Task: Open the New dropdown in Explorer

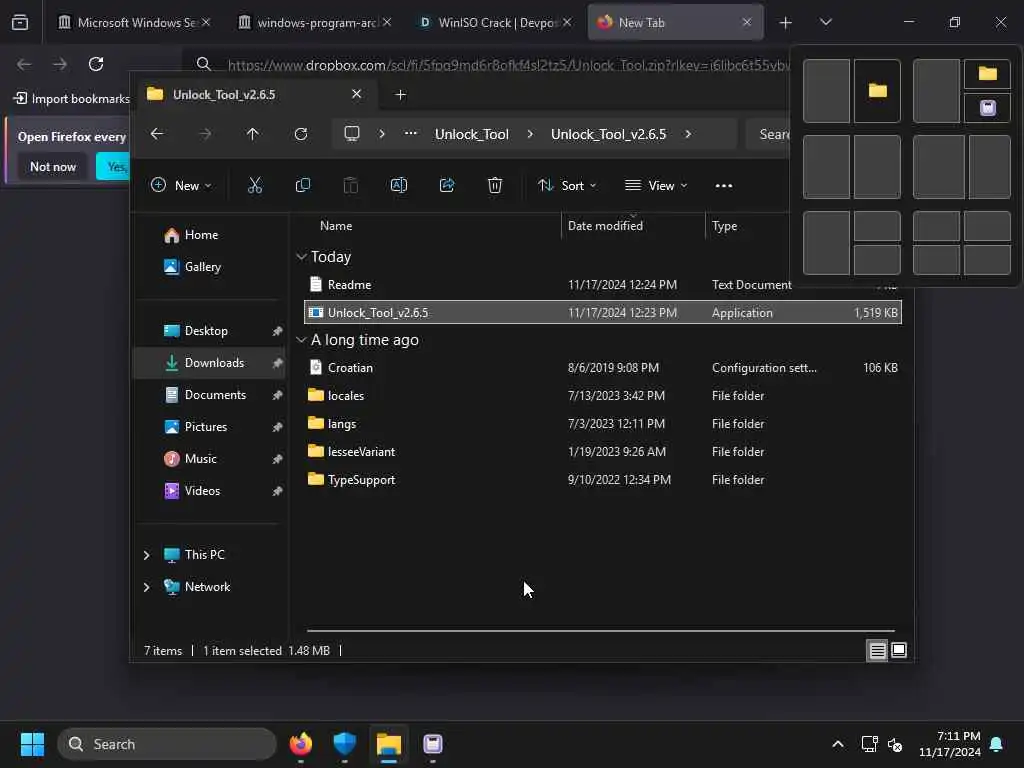Action: [x=182, y=186]
